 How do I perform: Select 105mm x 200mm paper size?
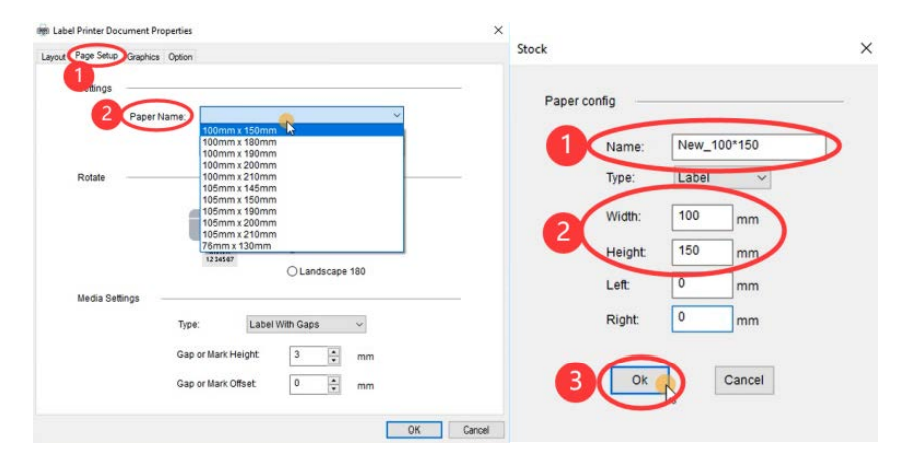(x=302, y=222)
